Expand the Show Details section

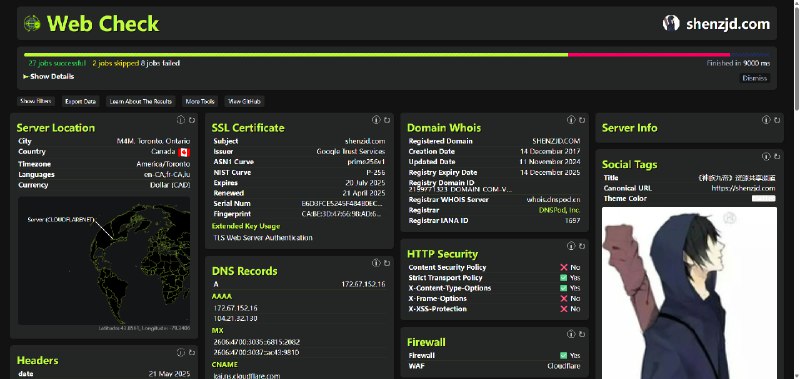[49, 77]
